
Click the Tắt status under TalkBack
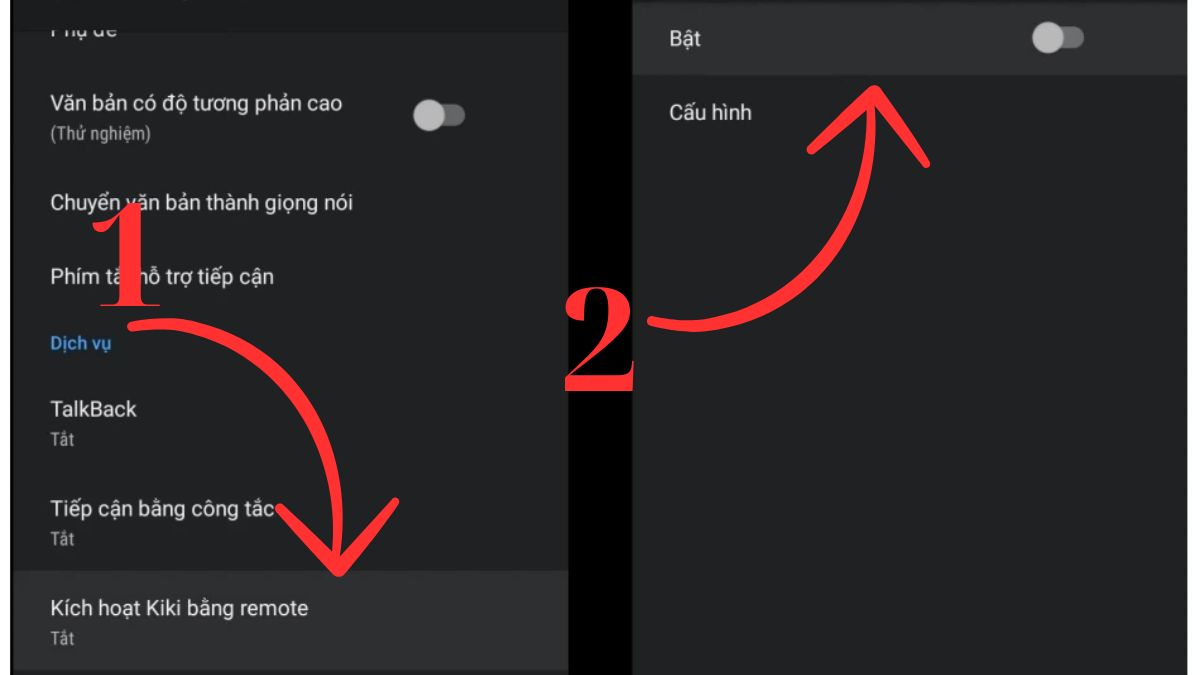(x=62, y=439)
